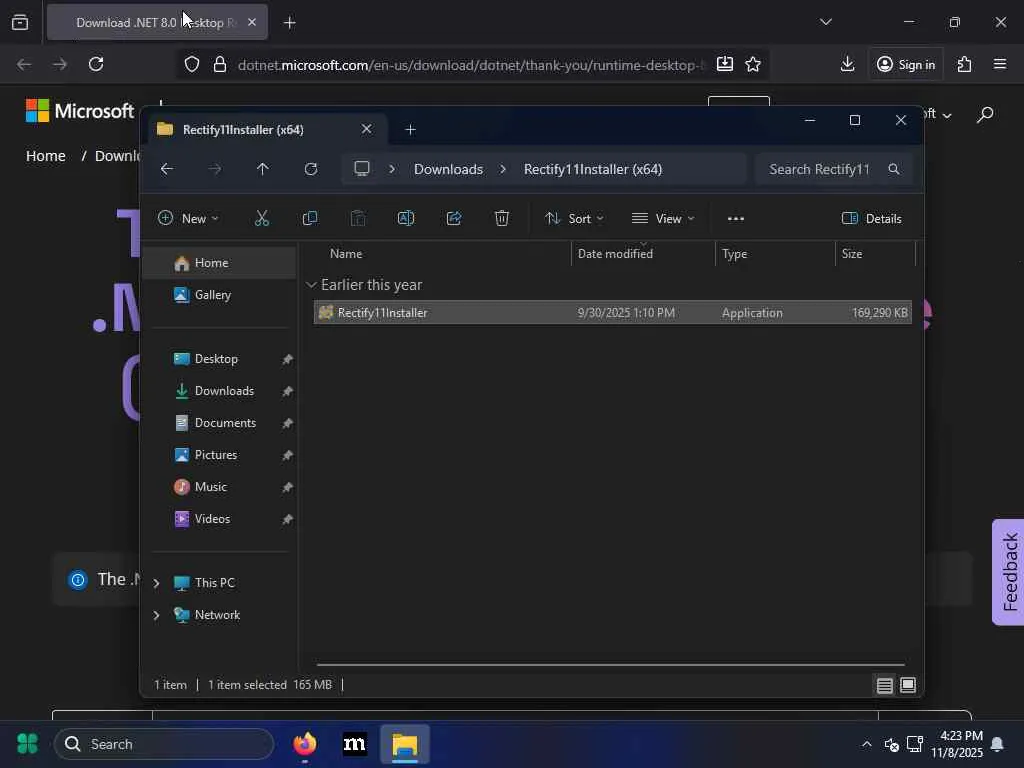Open the Sort dropdown menu
The height and width of the screenshot is (768, 1024).
(574, 218)
